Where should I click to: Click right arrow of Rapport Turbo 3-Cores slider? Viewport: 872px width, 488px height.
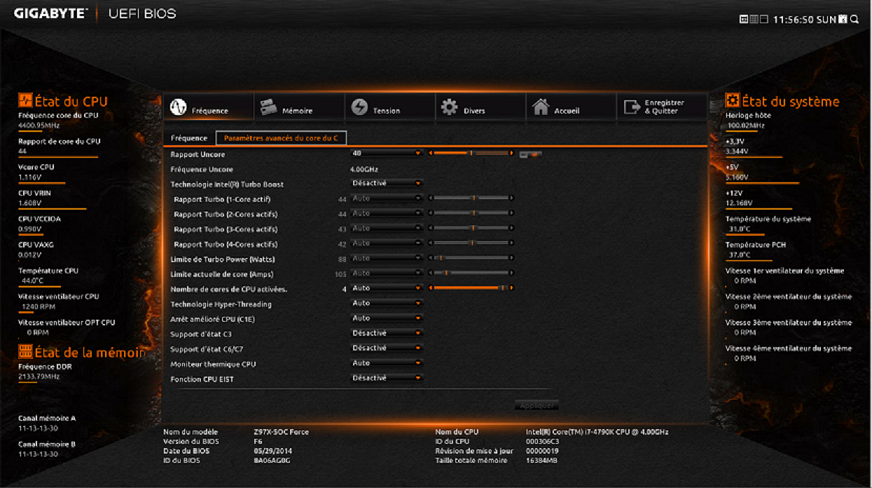[x=511, y=228]
